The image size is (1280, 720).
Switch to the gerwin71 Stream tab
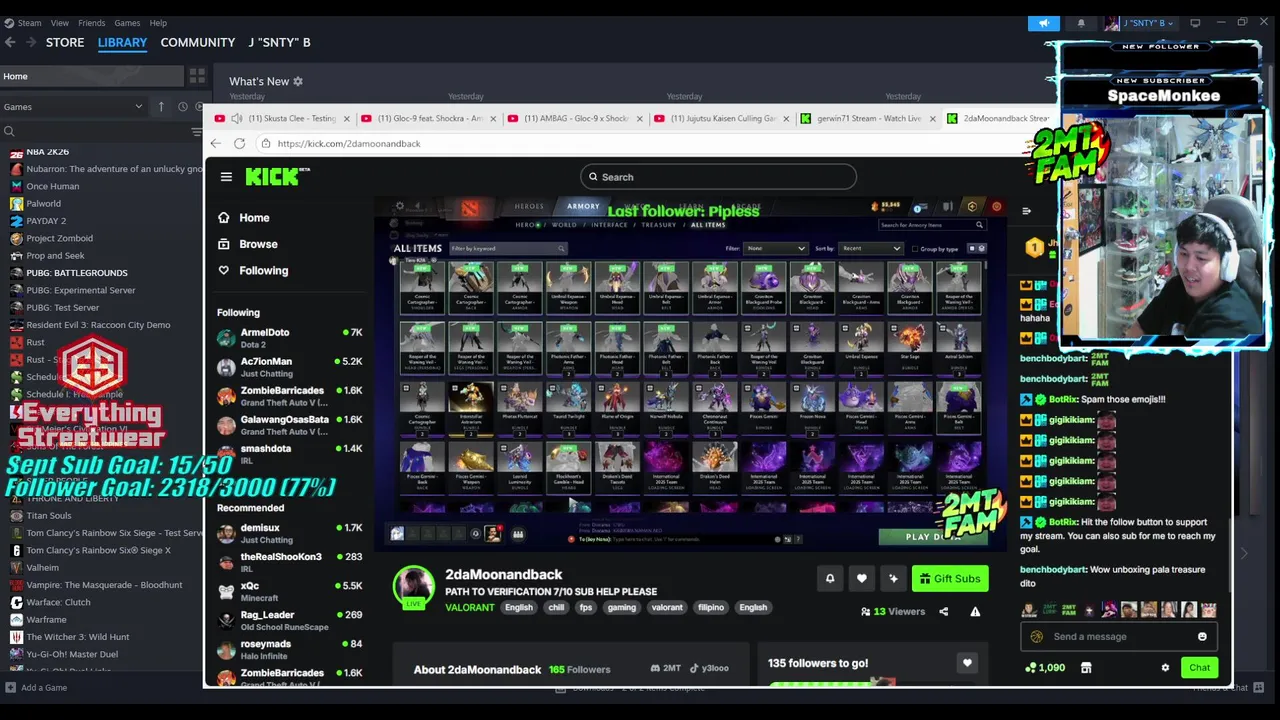tap(869, 118)
